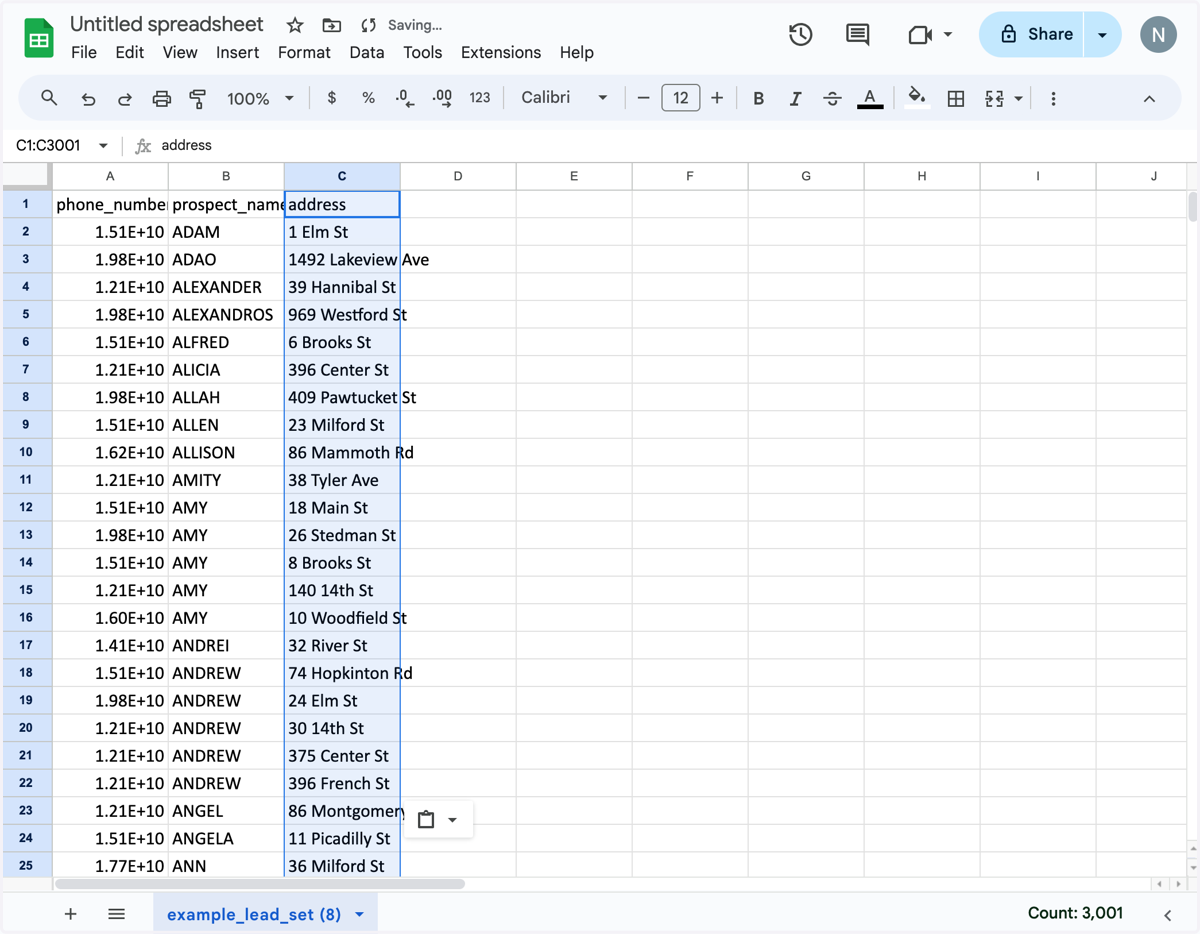
Task: Decrease font size with minus button
Action: click(x=643, y=98)
